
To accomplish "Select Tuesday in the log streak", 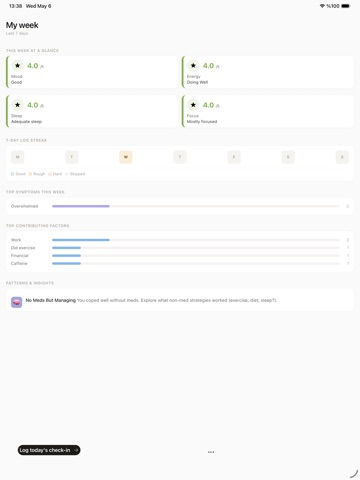I will 72,157.
